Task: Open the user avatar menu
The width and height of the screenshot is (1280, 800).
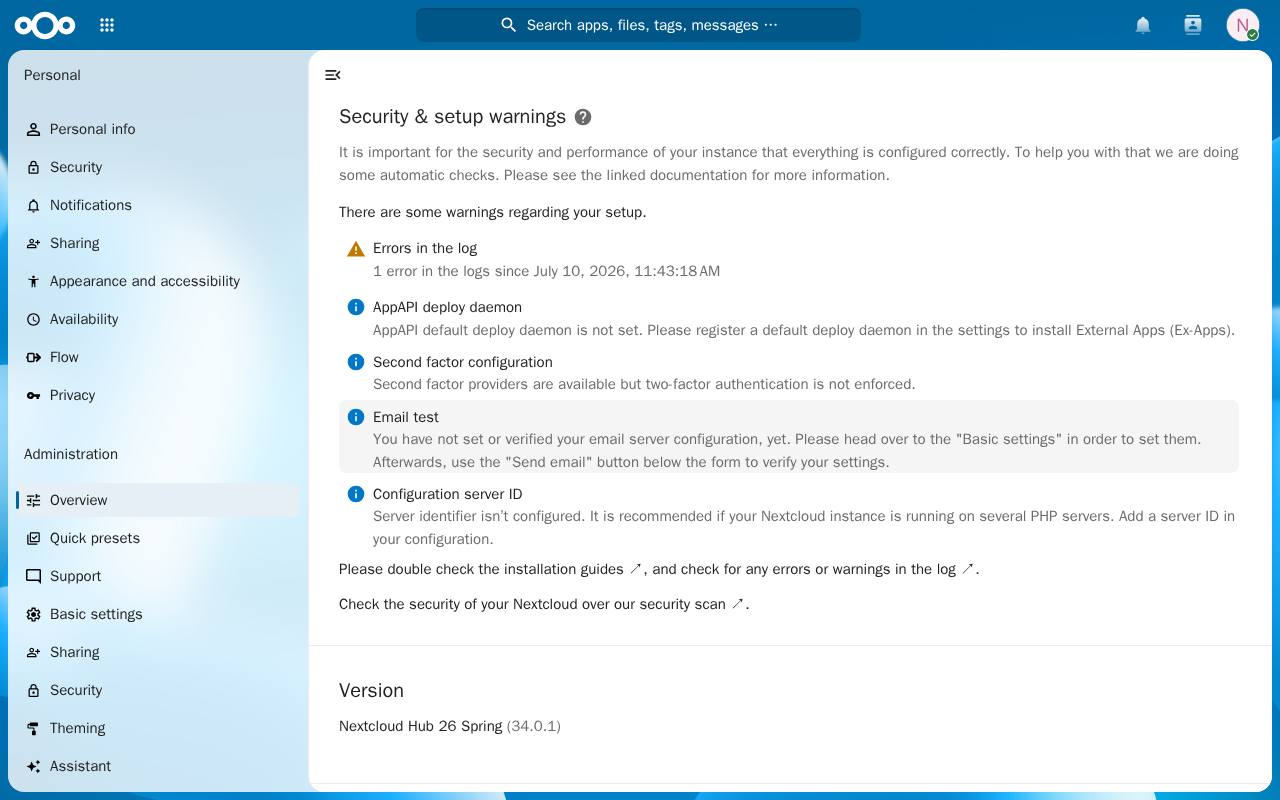Action: (1243, 25)
